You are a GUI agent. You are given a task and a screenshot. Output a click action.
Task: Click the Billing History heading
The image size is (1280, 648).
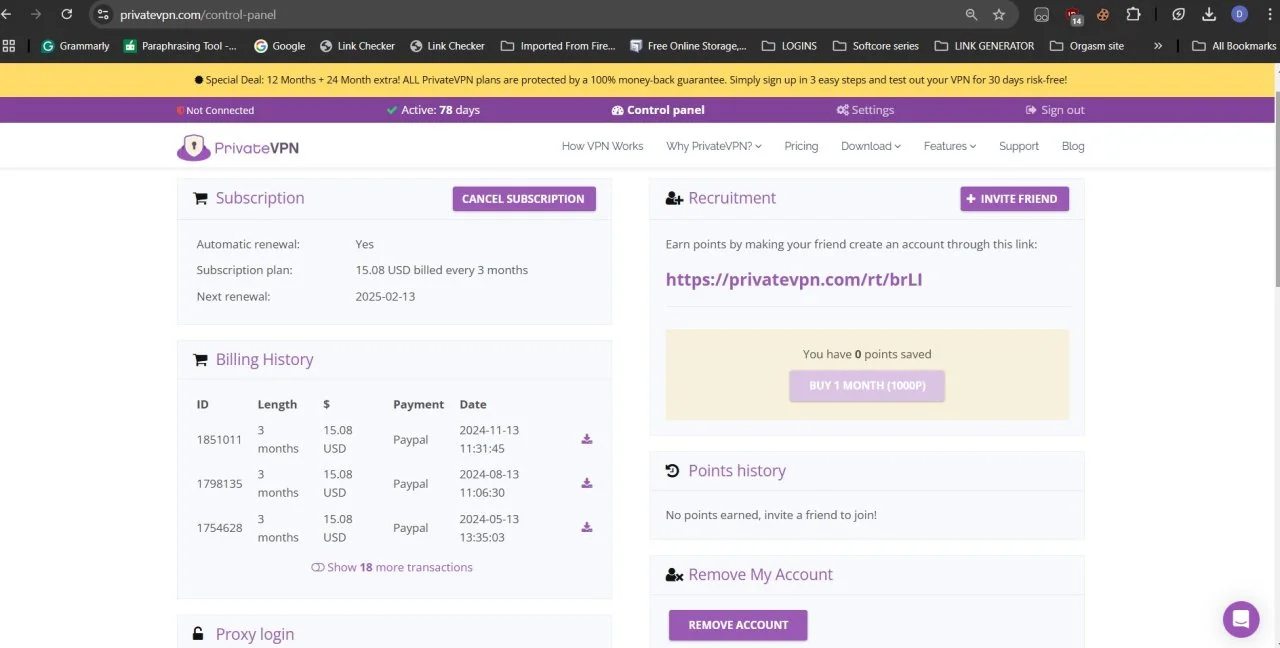coord(264,360)
